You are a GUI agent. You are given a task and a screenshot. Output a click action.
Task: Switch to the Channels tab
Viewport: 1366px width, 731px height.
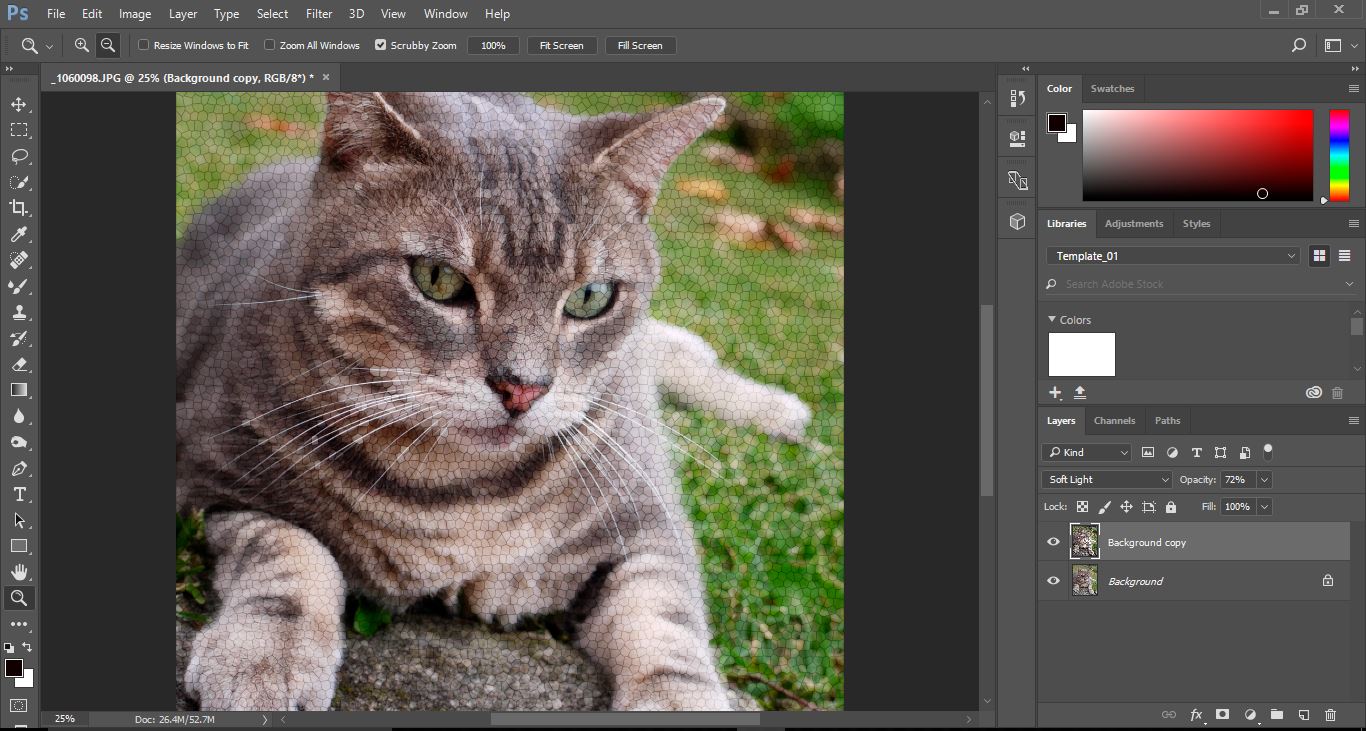pos(1114,421)
